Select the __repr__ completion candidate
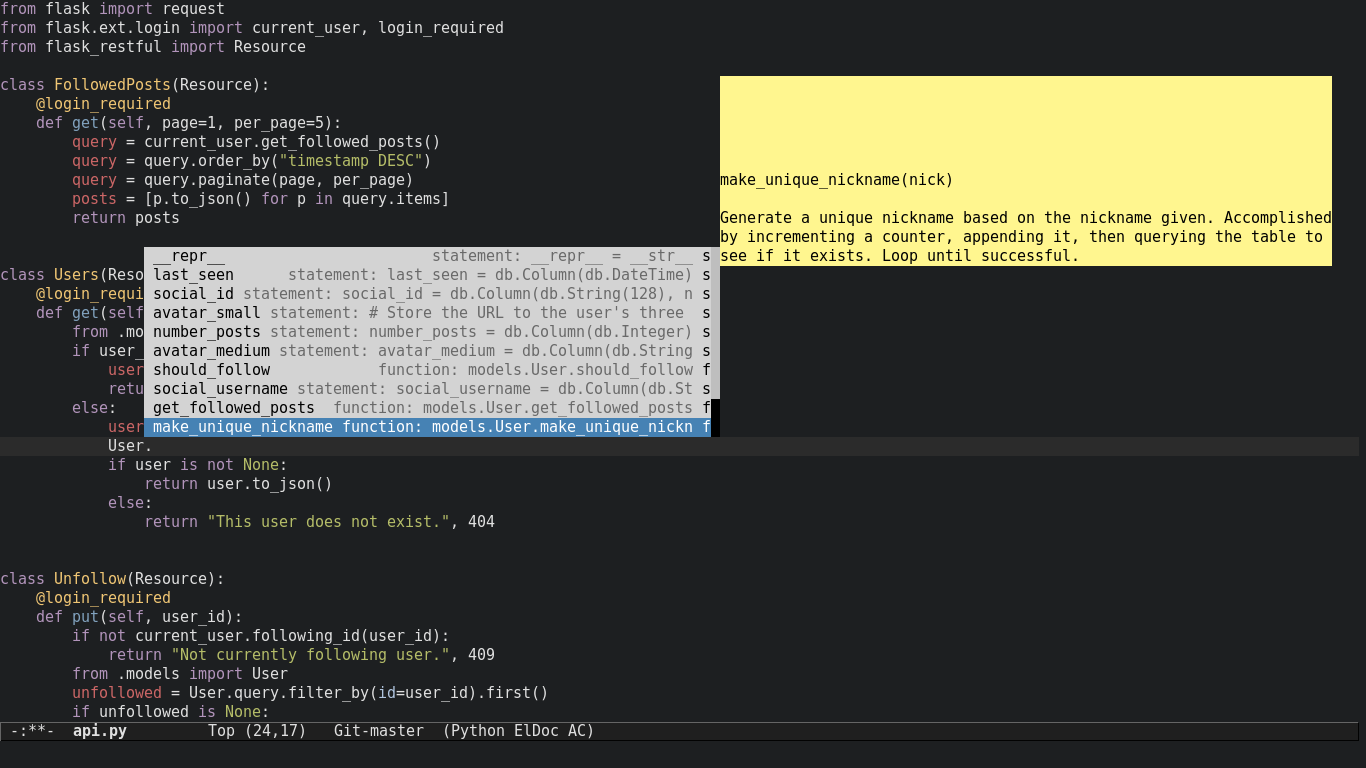Image resolution: width=1366 pixels, height=768 pixels. coord(427,256)
